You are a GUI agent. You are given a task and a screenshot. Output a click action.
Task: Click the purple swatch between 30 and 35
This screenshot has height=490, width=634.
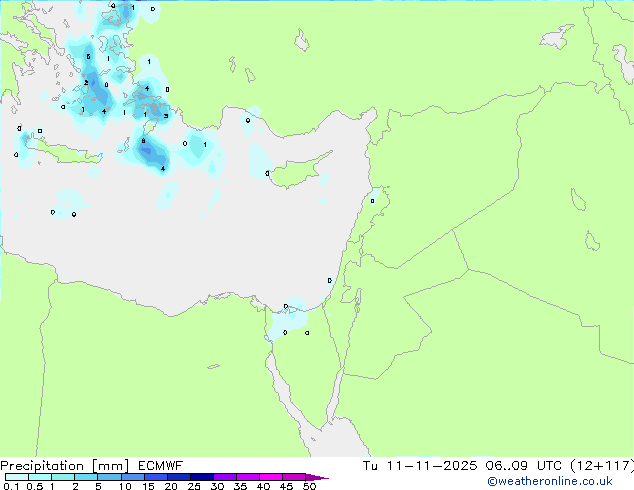pyautogui.click(x=225, y=477)
